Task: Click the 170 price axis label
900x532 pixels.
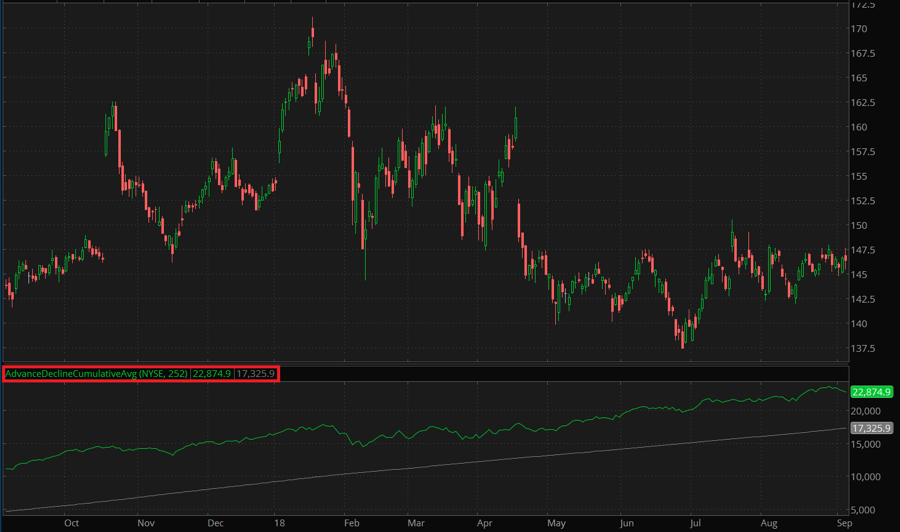Action: 859,29
